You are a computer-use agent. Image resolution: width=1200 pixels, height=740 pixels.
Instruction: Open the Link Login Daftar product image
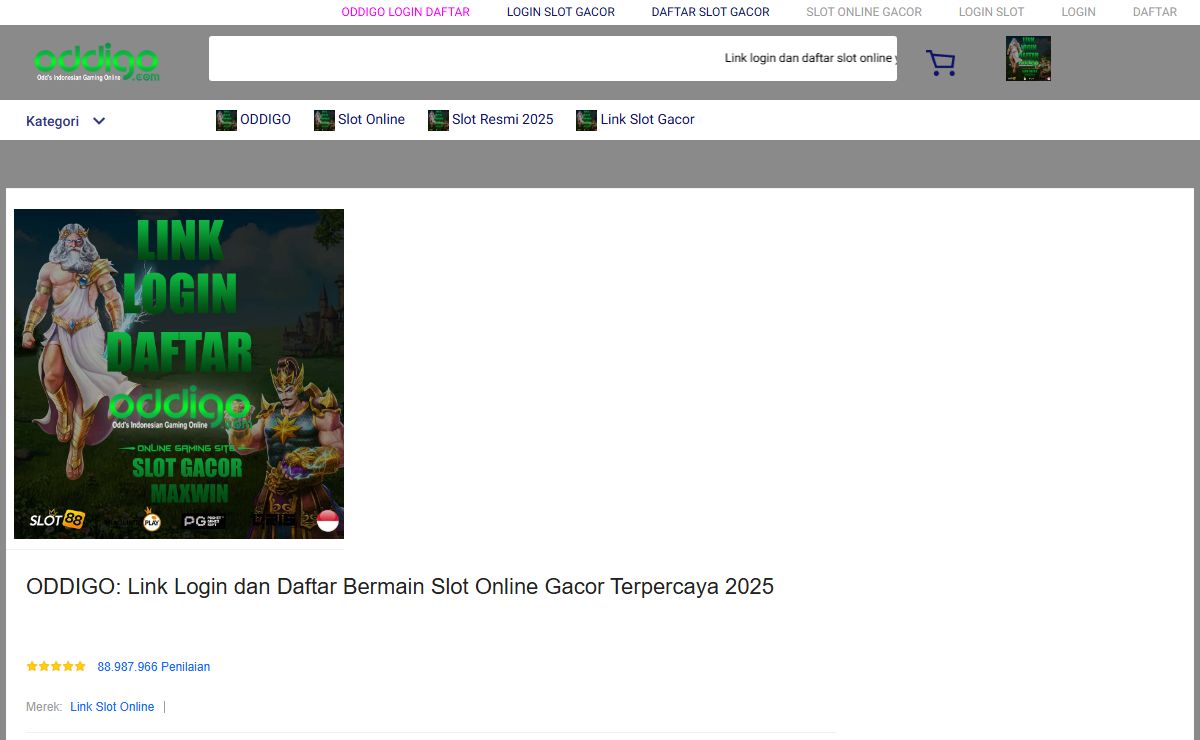click(x=179, y=374)
